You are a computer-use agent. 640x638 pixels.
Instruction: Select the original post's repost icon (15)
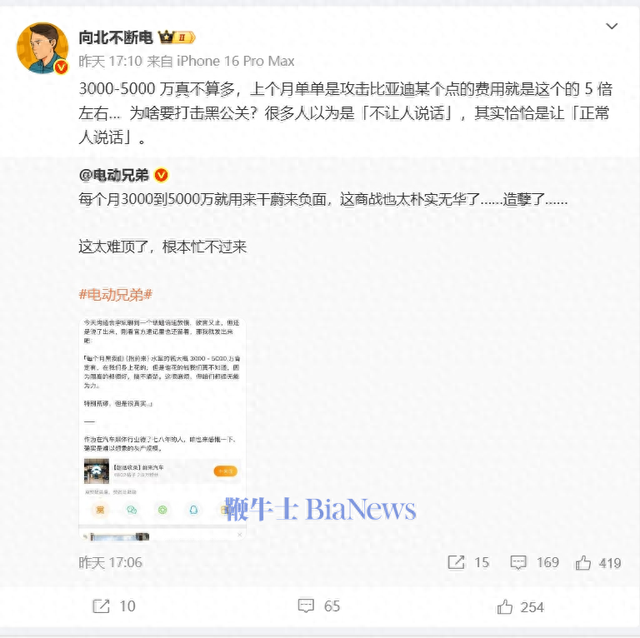pyautogui.click(x=456, y=562)
